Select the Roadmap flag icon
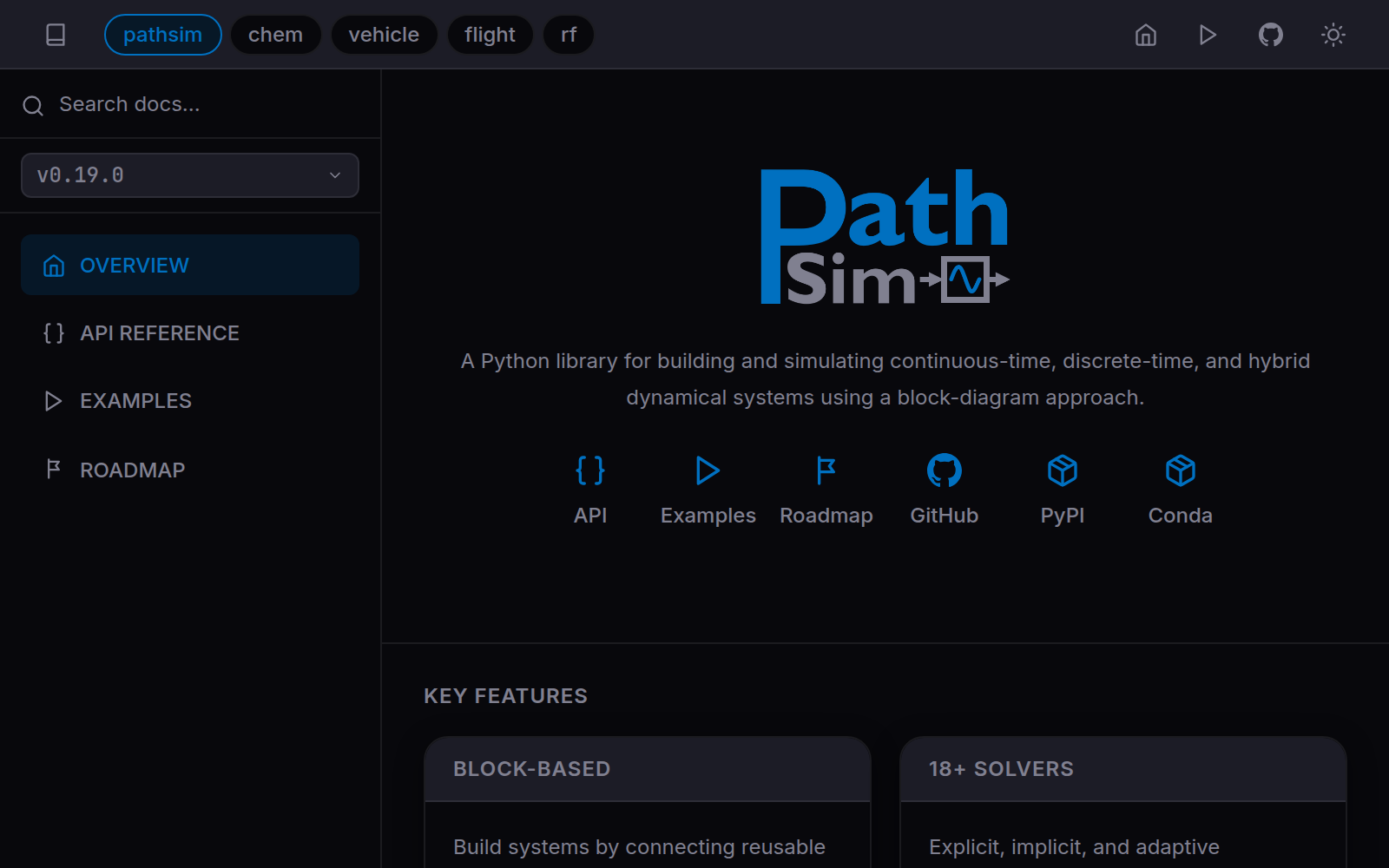Image resolution: width=1389 pixels, height=868 pixels. click(826, 470)
